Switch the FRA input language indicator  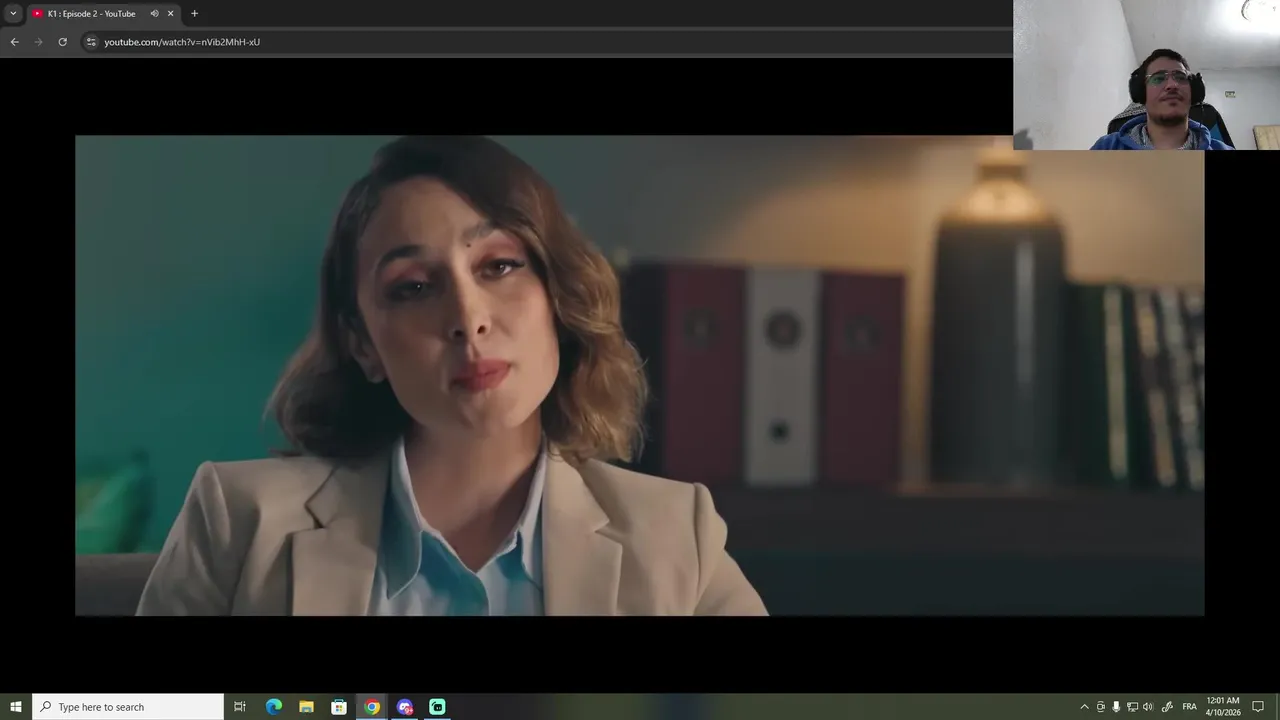tap(1189, 707)
